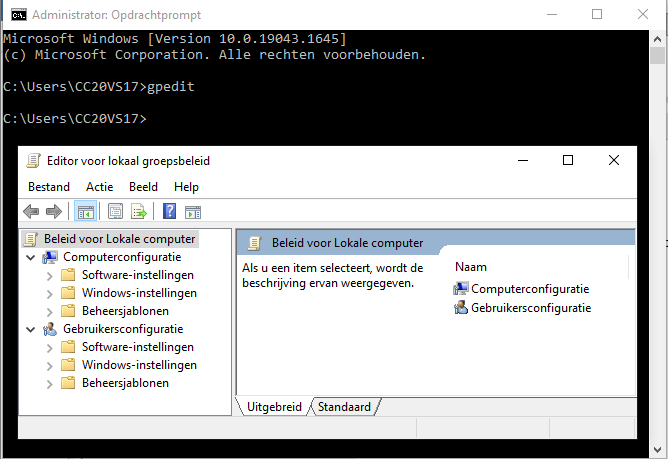The width and height of the screenshot is (668, 459).
Task: Open the Beeld menu
Action: click(x=143, y=187)
